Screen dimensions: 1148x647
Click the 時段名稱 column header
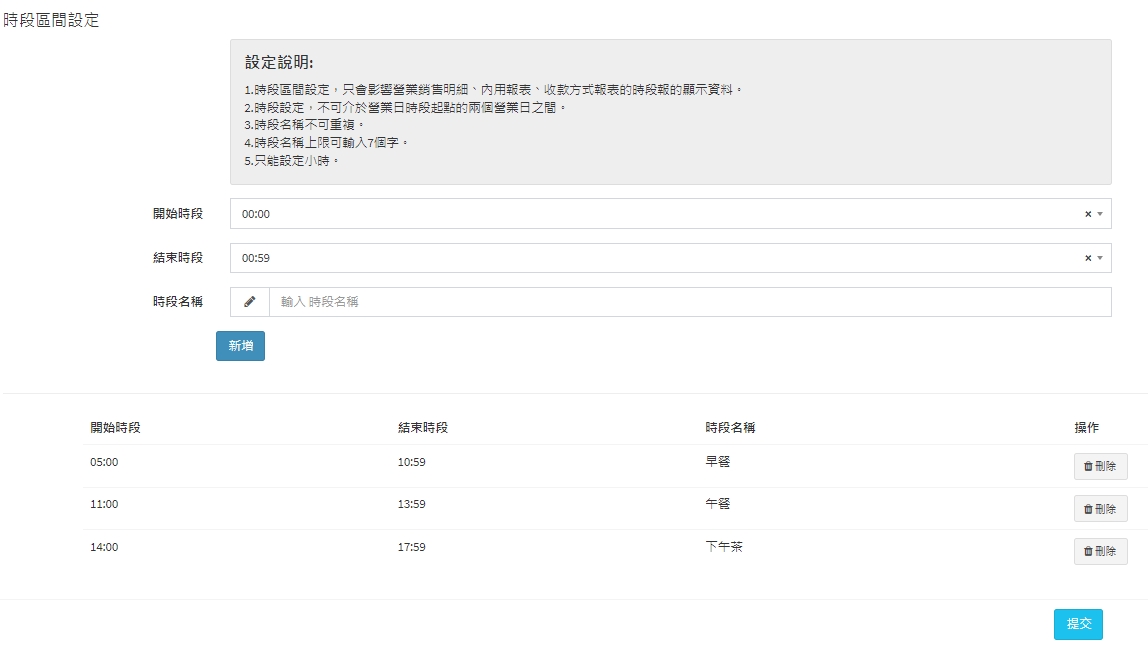730,428
